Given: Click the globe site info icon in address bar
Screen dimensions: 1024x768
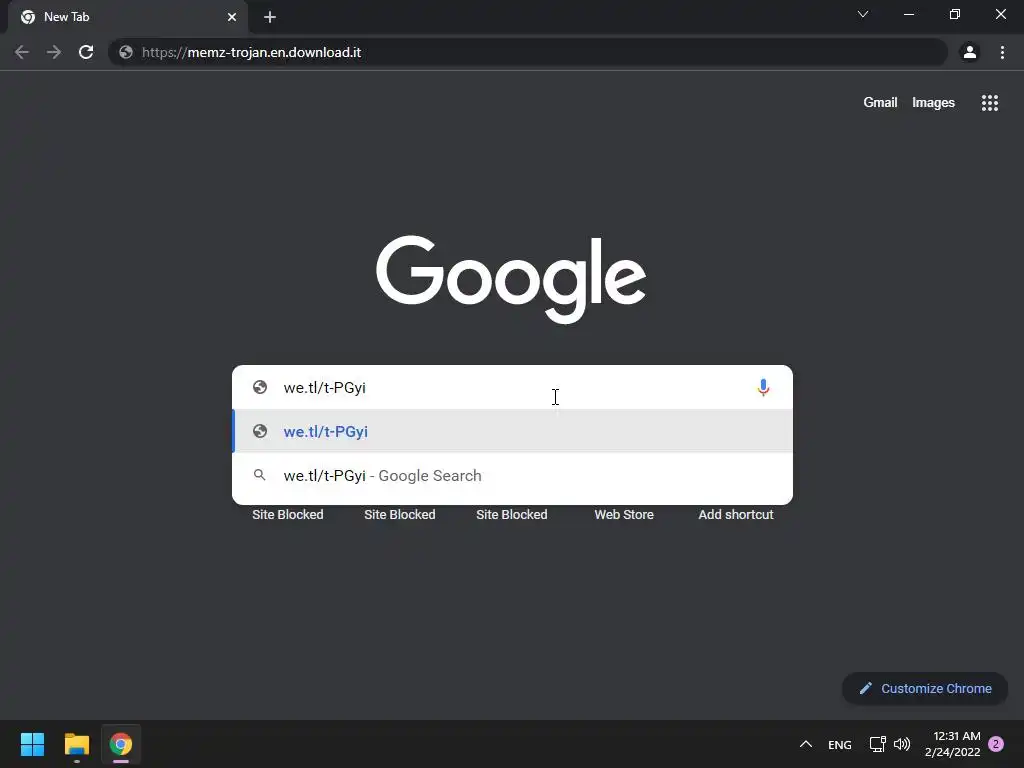Looking at the screenshot, I should (x=126, y=52).
